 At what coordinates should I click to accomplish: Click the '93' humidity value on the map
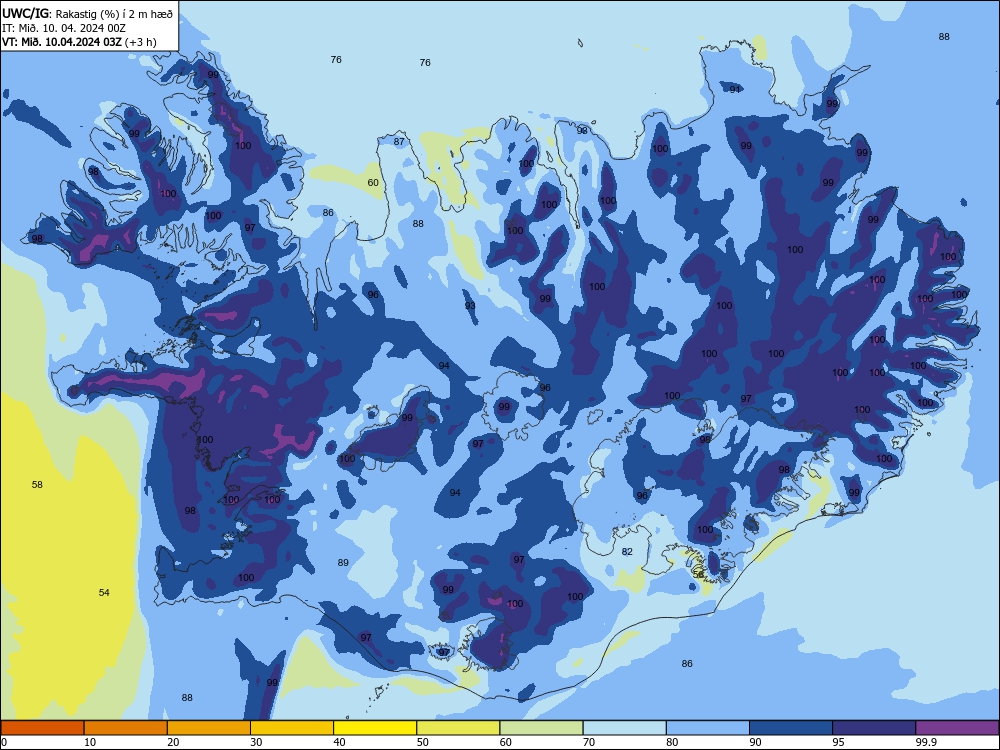tap(470, 305)
